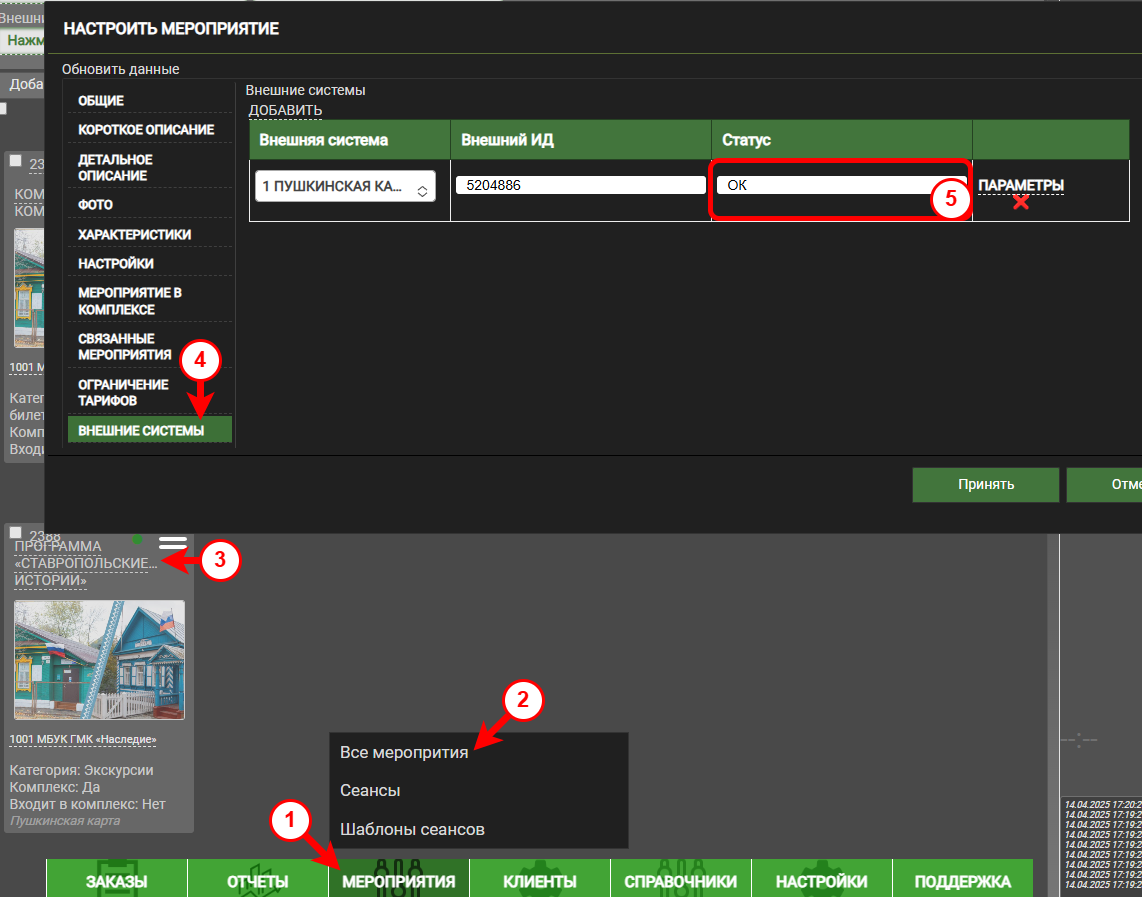Screen dimensions: 1142x897
Task: Select 'Все мероприятия' from the popup menu
Action: click(x=404, y=752)
